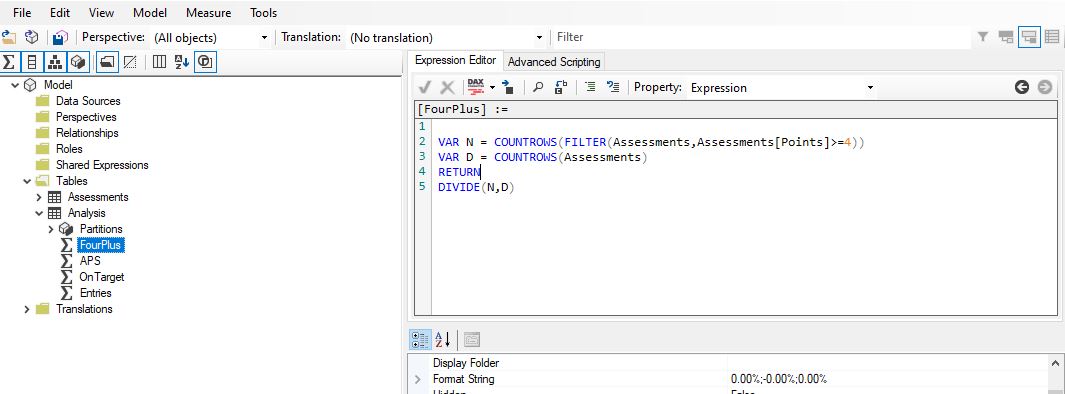The height and width of the screenshot is (394, 1065).
Task: Click the categorized properties view icon
Action: [x=420, y=339]
